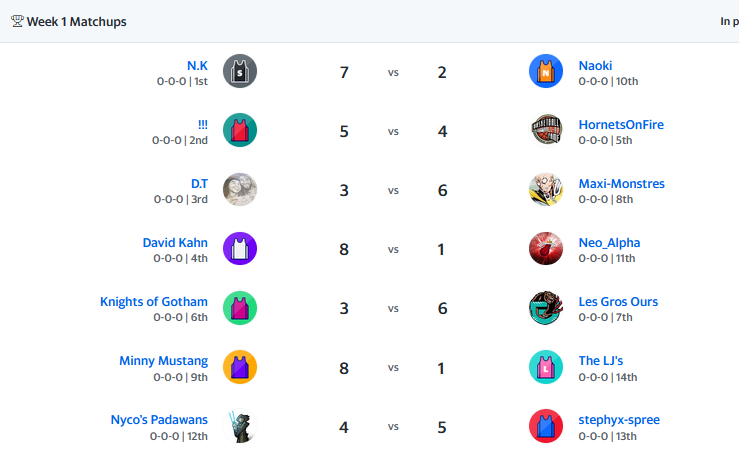Open the N.K versus Naoki matchup

[x=393, y=72]
